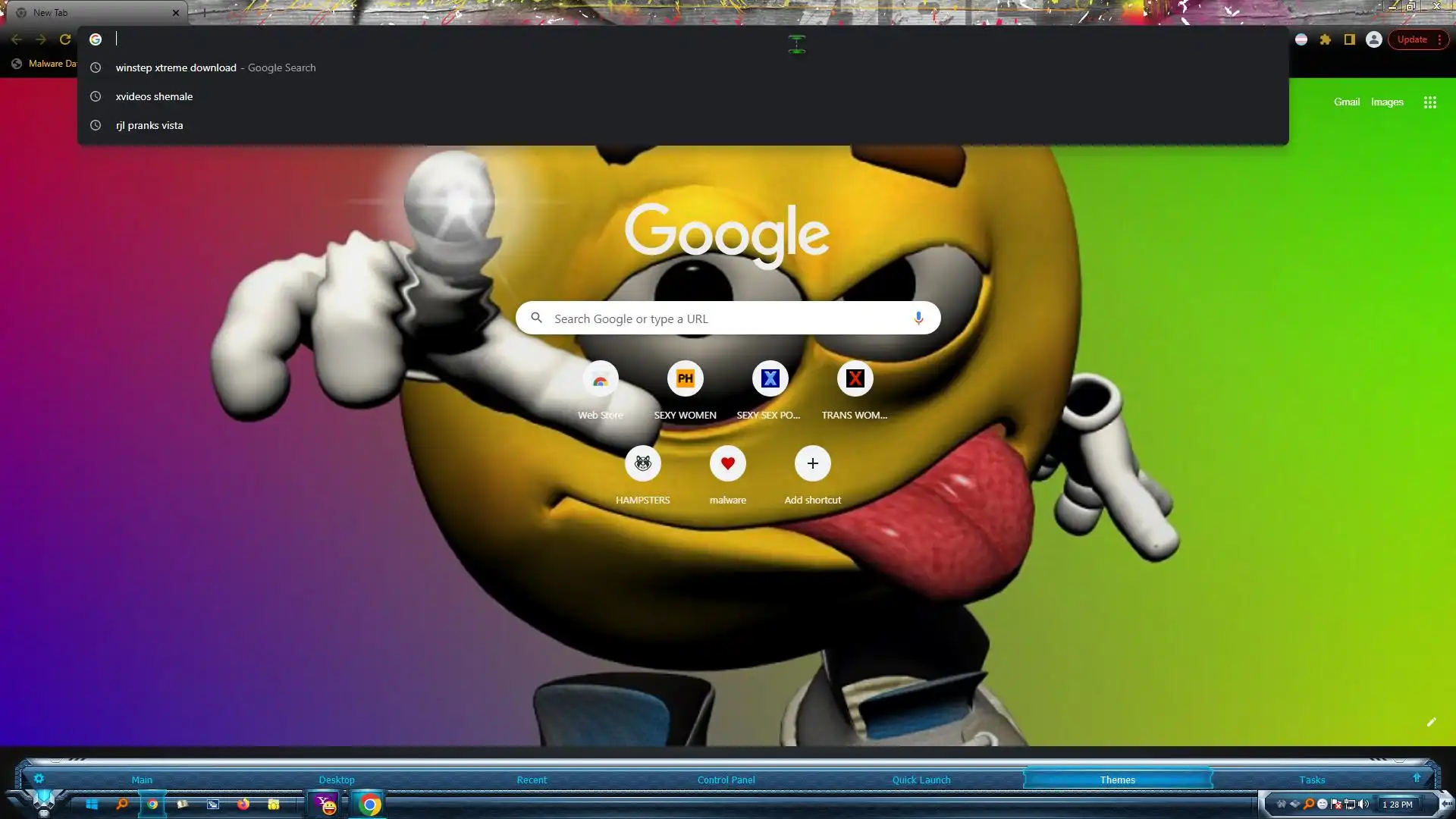The image size is (1456, 819).
Task: Click the Extensions puzzle piece icon
Action: (1325, 39)
